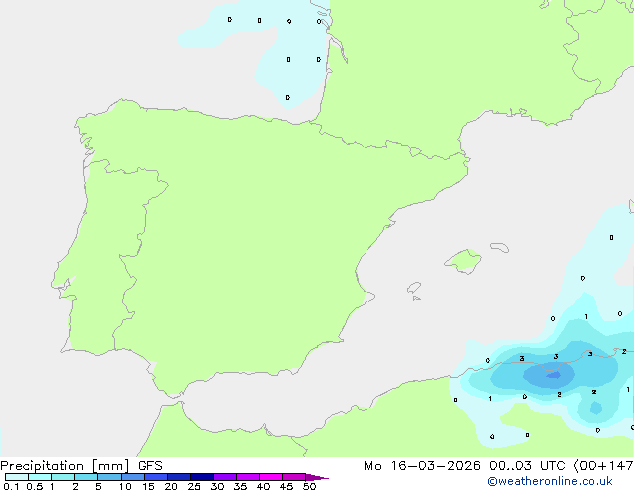634x490 pixels.
Task: Click the over-50 mm arrow tip of legend
Action: (317, 477)
